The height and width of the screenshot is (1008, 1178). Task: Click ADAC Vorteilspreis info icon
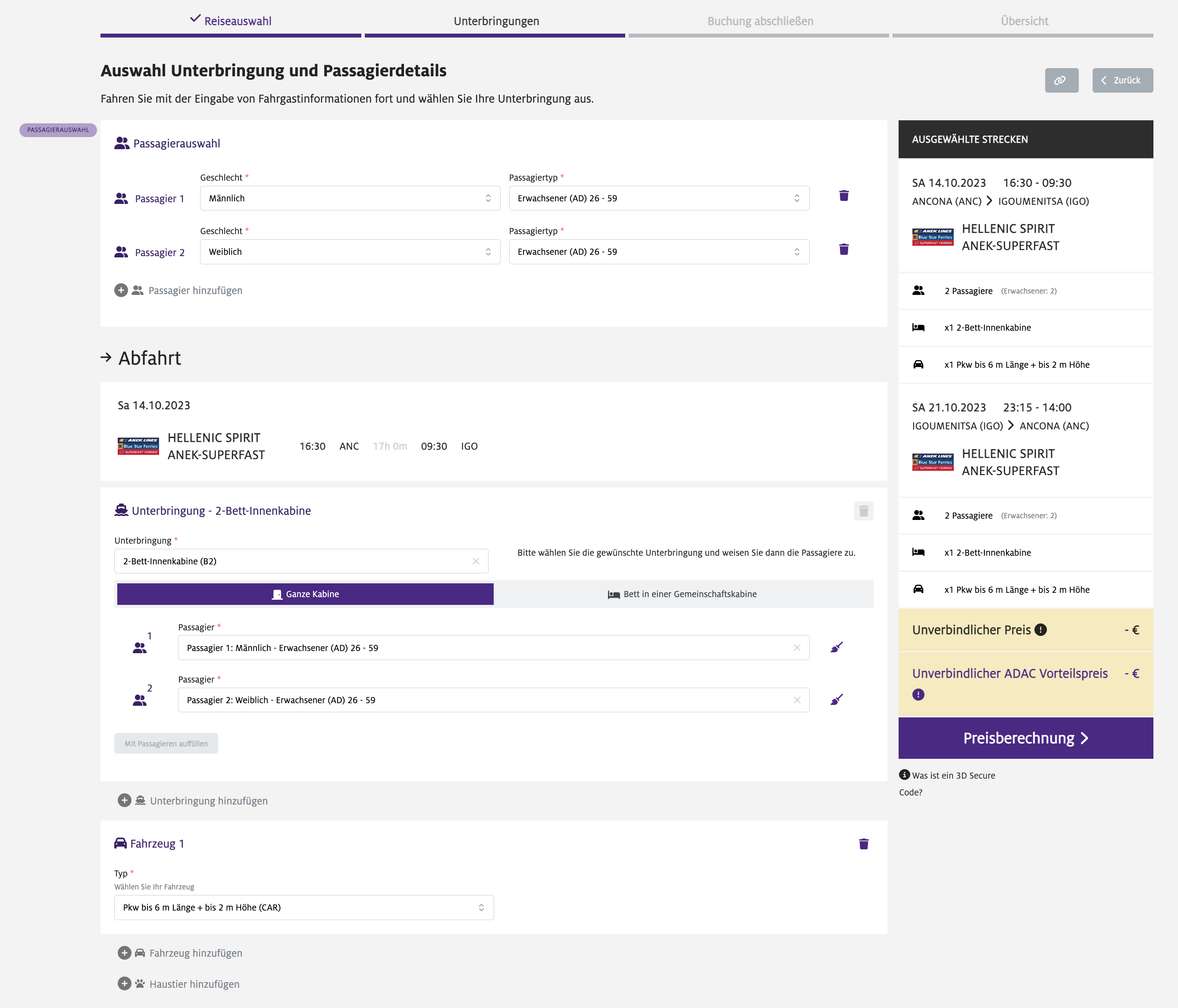918,694
